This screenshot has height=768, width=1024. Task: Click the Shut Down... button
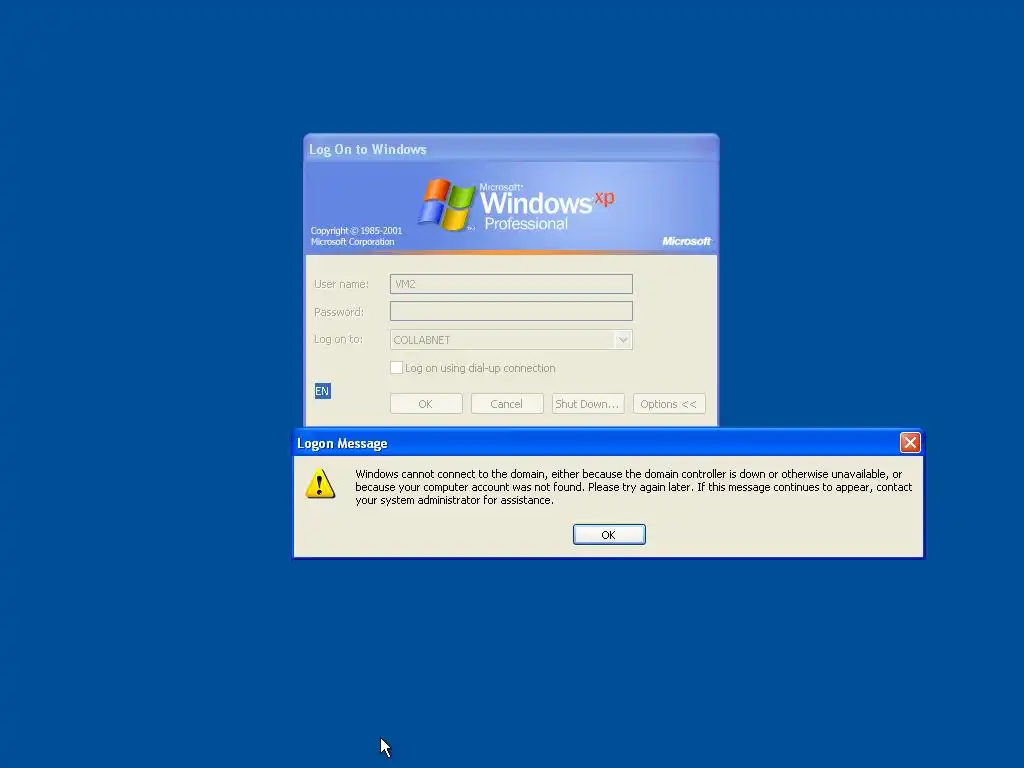[588, 404]
